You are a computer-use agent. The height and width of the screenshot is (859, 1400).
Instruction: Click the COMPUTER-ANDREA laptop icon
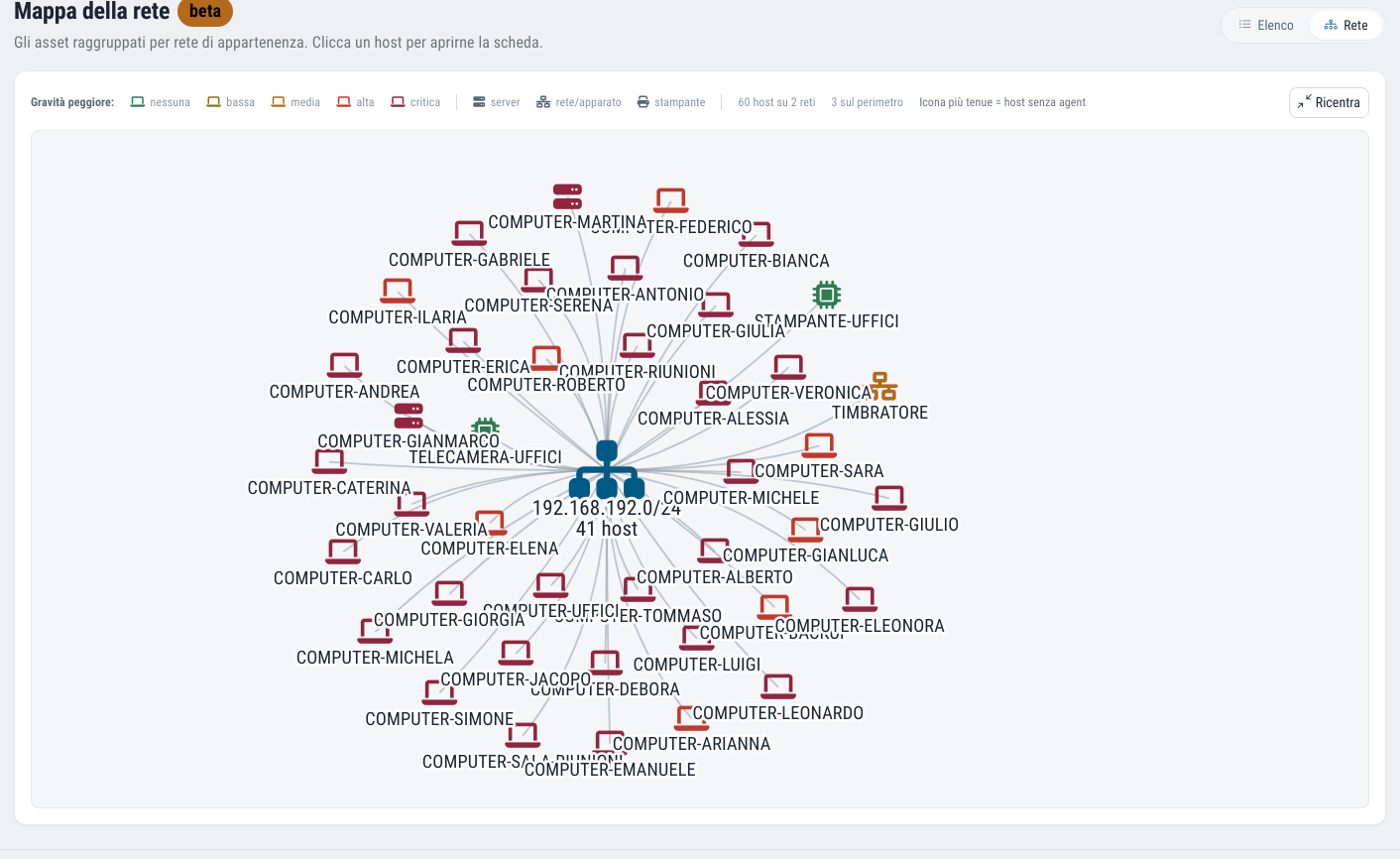point(344,366)
